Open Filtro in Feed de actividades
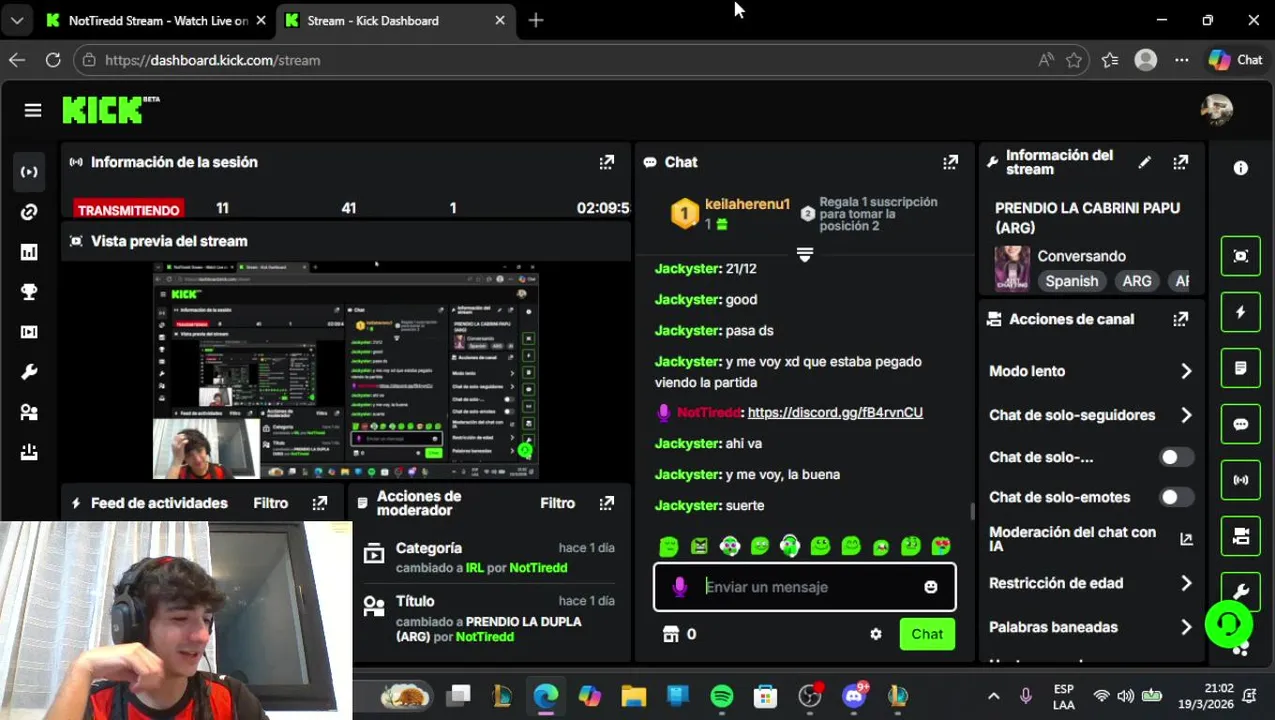 point(270,503)
